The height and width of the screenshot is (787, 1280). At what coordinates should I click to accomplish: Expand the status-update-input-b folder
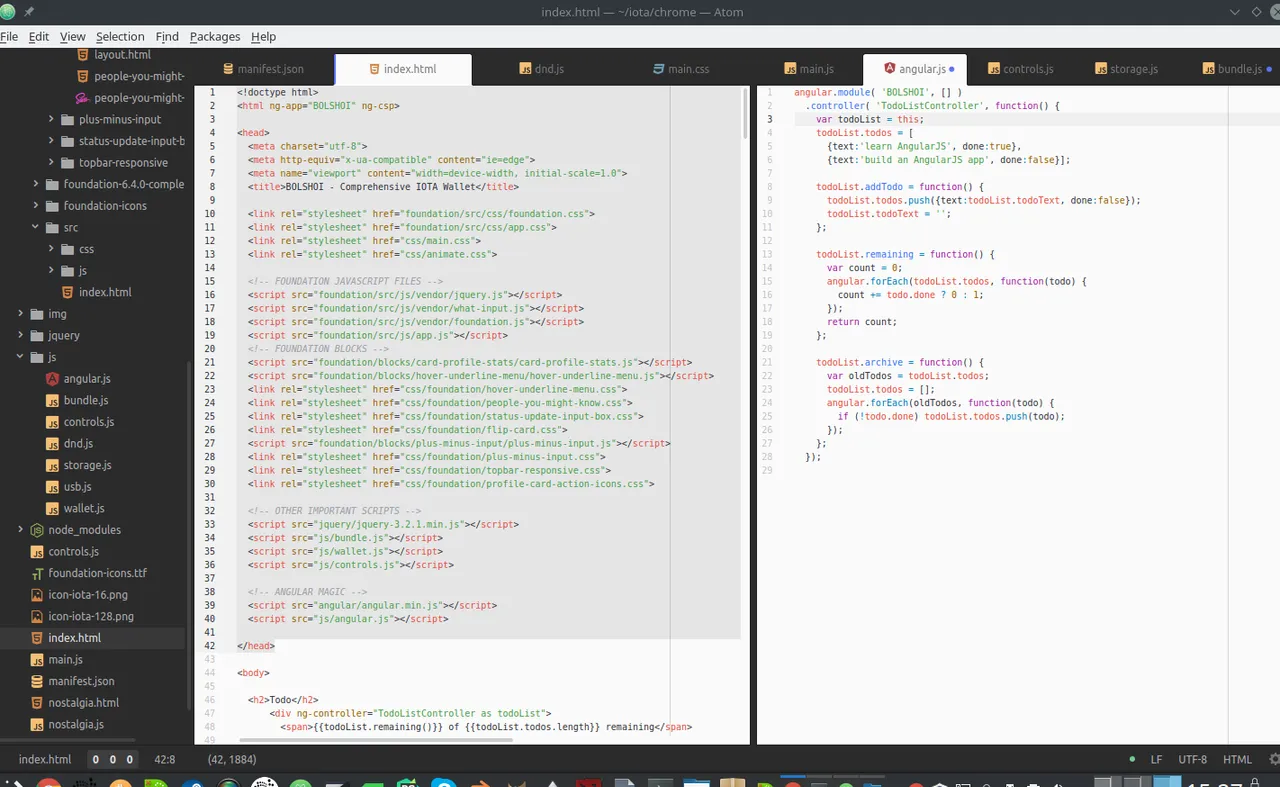pos(51,141)
